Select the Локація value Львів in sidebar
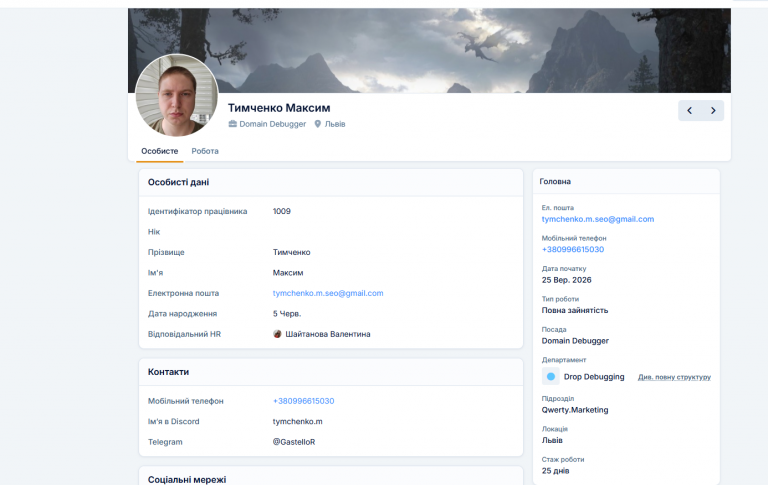This screenshot has width=768, height=485. [552, 440]
